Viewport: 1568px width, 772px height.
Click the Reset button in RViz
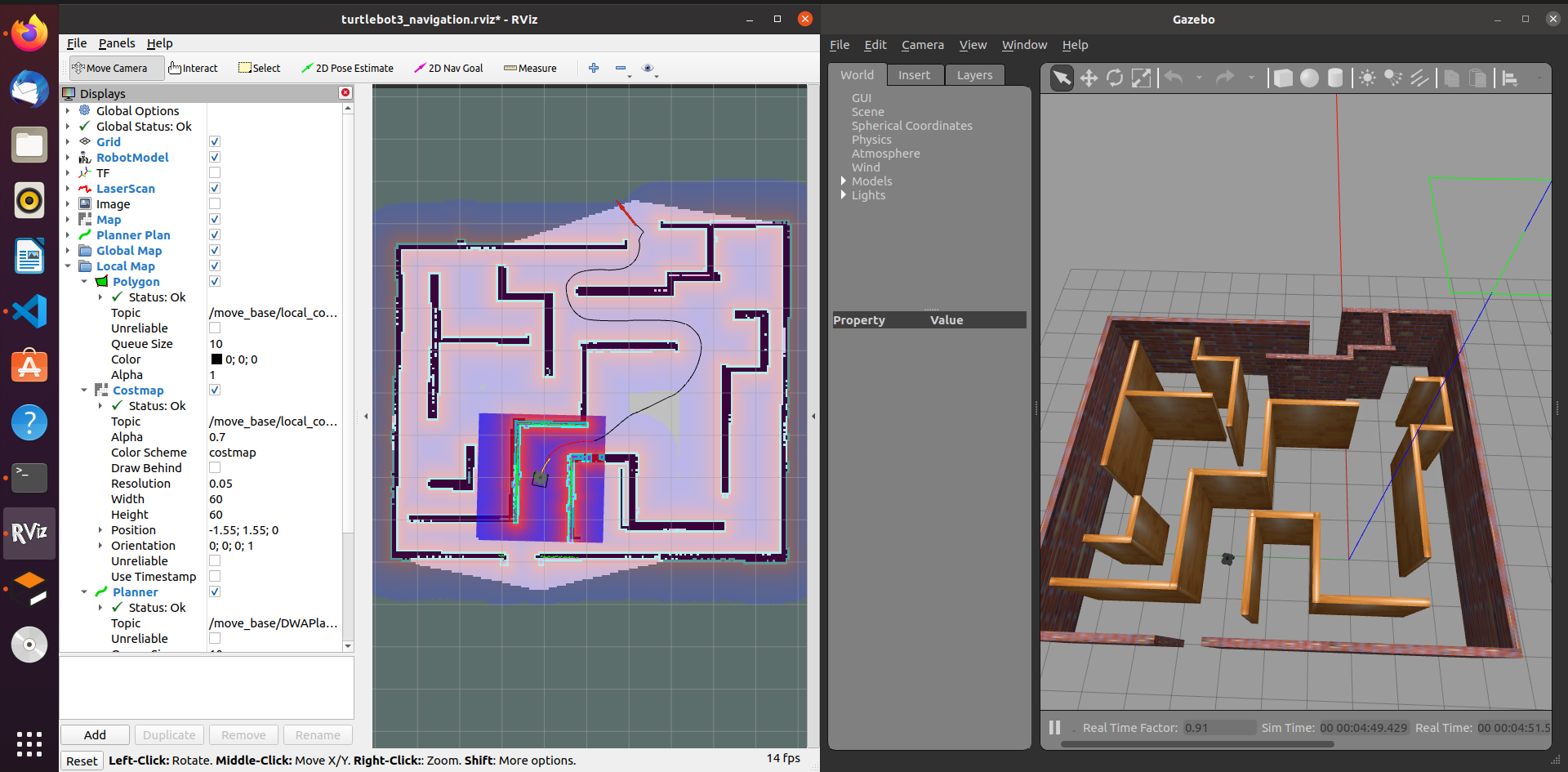[82, 761]
